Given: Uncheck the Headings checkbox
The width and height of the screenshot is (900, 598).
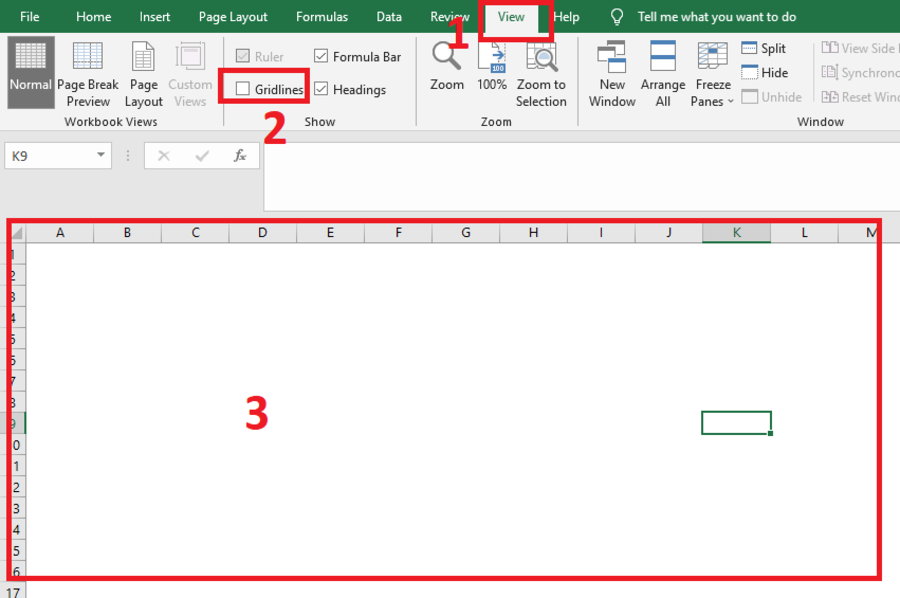Looking at the screenshot, I should coord(321,89).
